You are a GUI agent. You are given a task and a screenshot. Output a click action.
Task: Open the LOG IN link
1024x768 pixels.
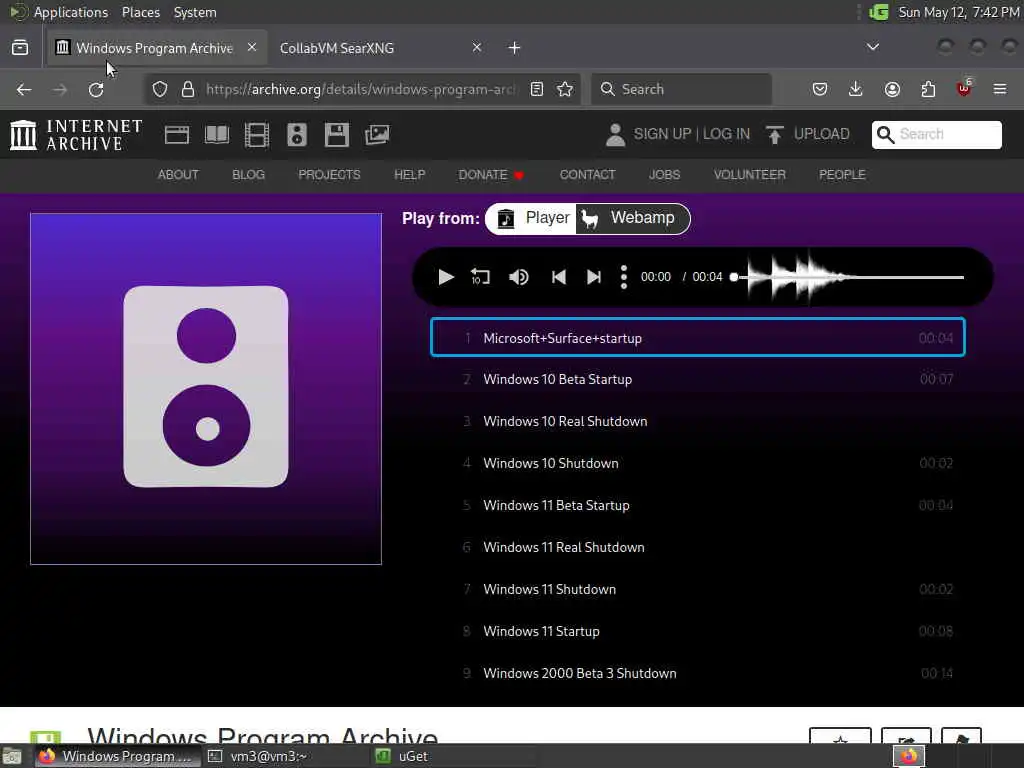tap(726, 134)
